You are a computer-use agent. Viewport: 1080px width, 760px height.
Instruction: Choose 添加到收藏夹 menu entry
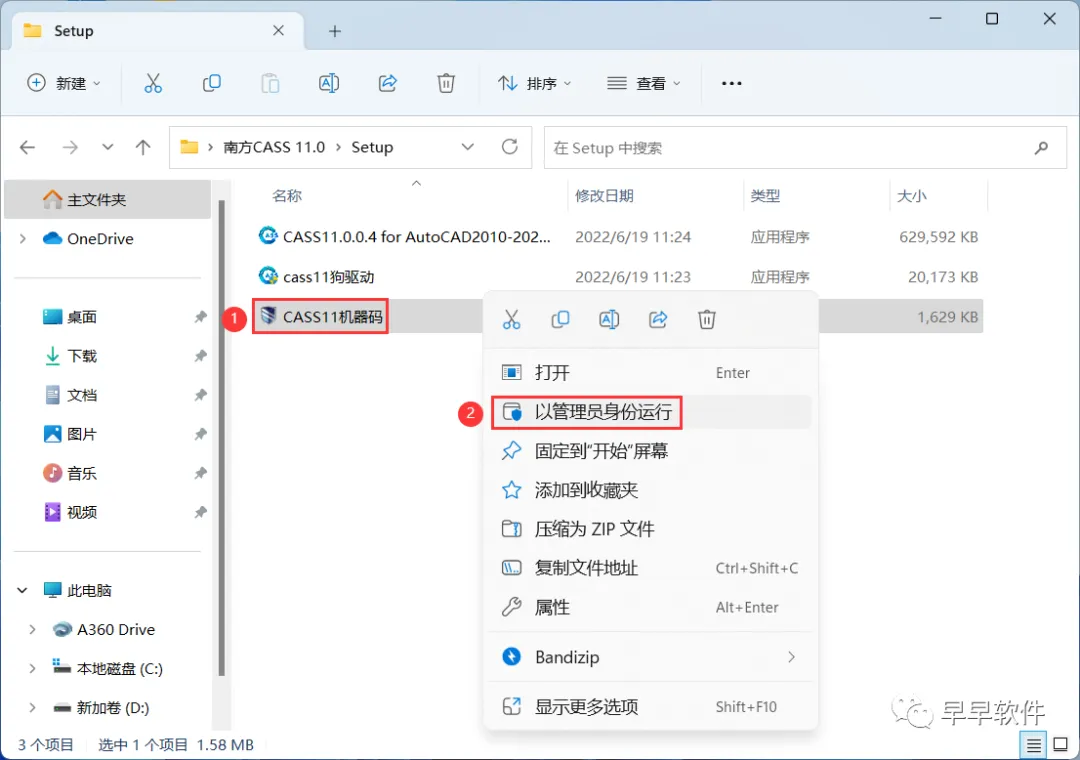click(x=651, y=490)
